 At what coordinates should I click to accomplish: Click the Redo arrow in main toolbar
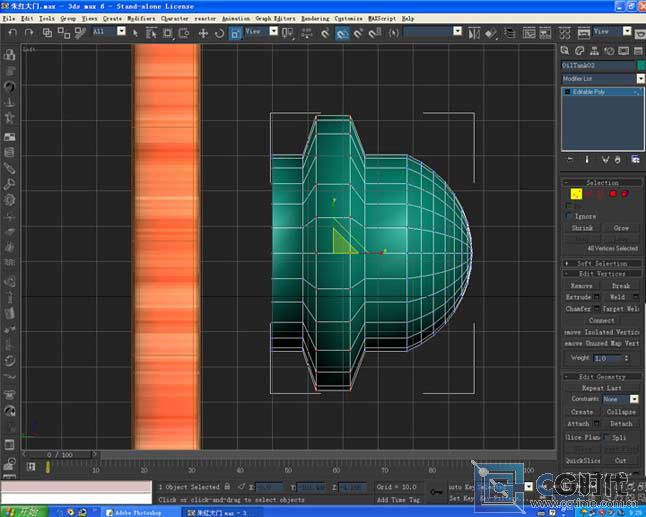tap(28, 33)
